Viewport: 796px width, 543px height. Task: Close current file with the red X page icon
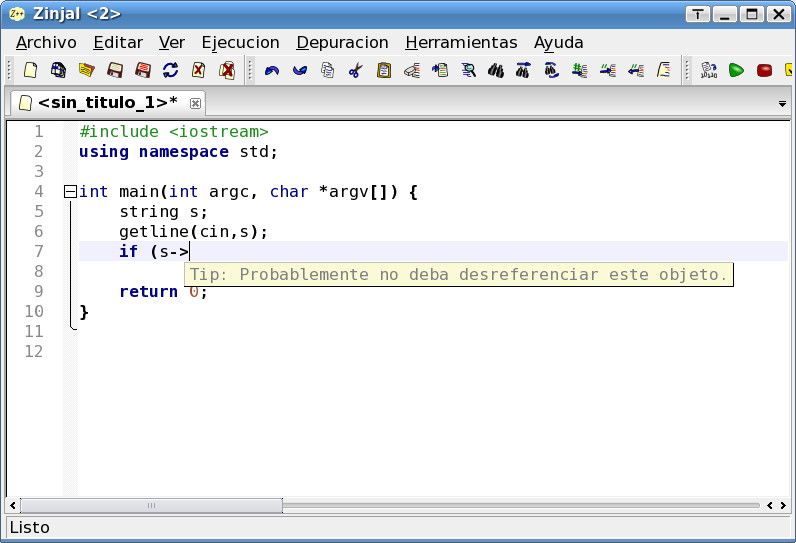pos(198,70)
